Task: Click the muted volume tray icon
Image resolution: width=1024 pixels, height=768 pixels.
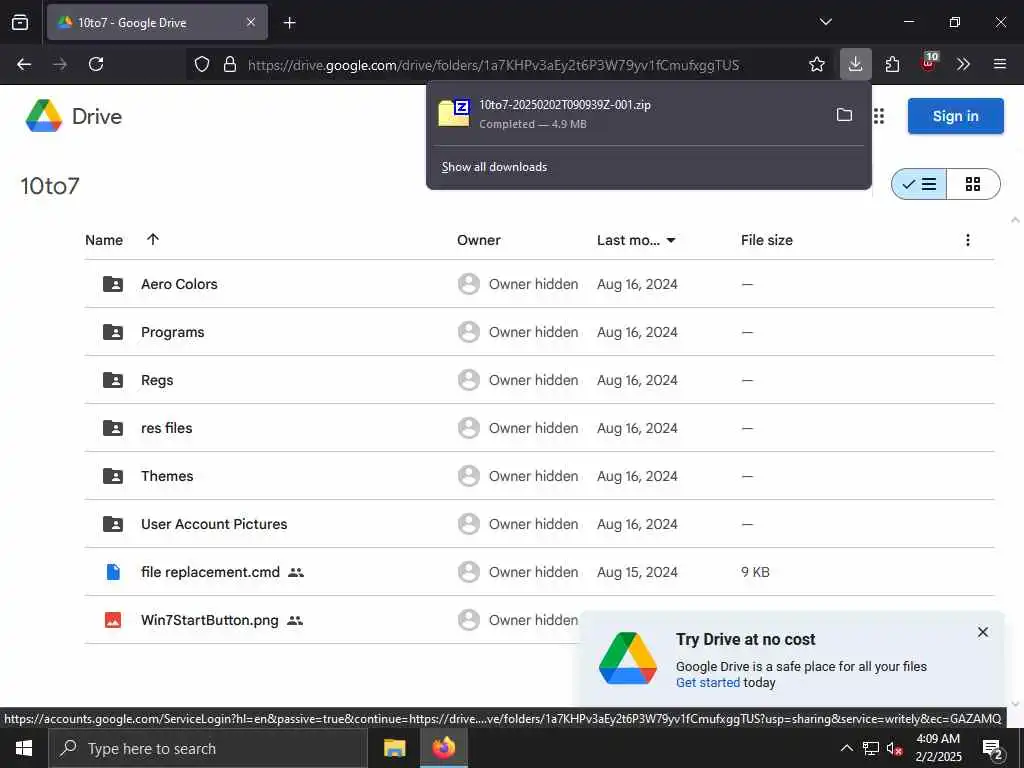Action: (x=894, y=748)
